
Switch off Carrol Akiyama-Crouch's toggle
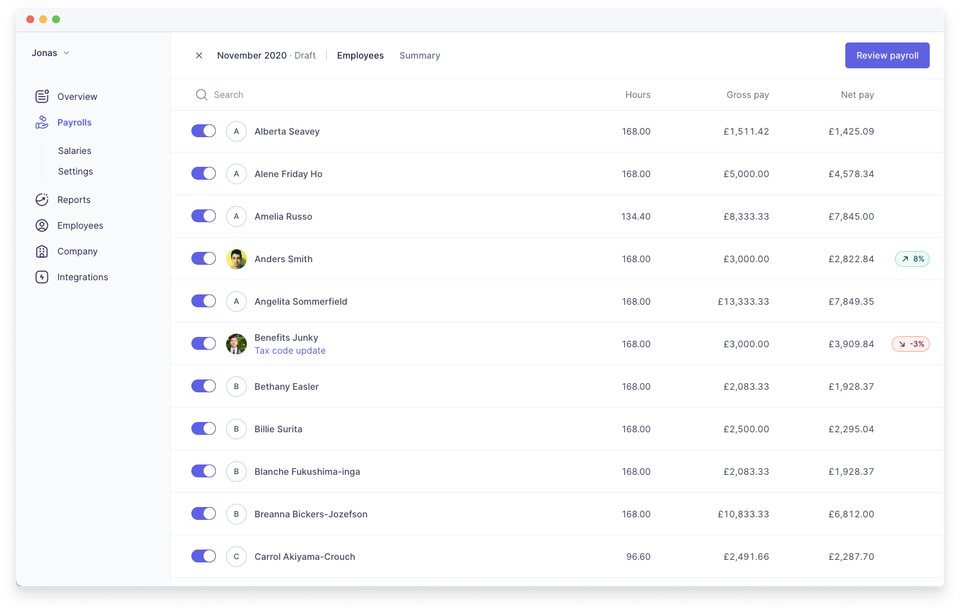pos(203,556)
